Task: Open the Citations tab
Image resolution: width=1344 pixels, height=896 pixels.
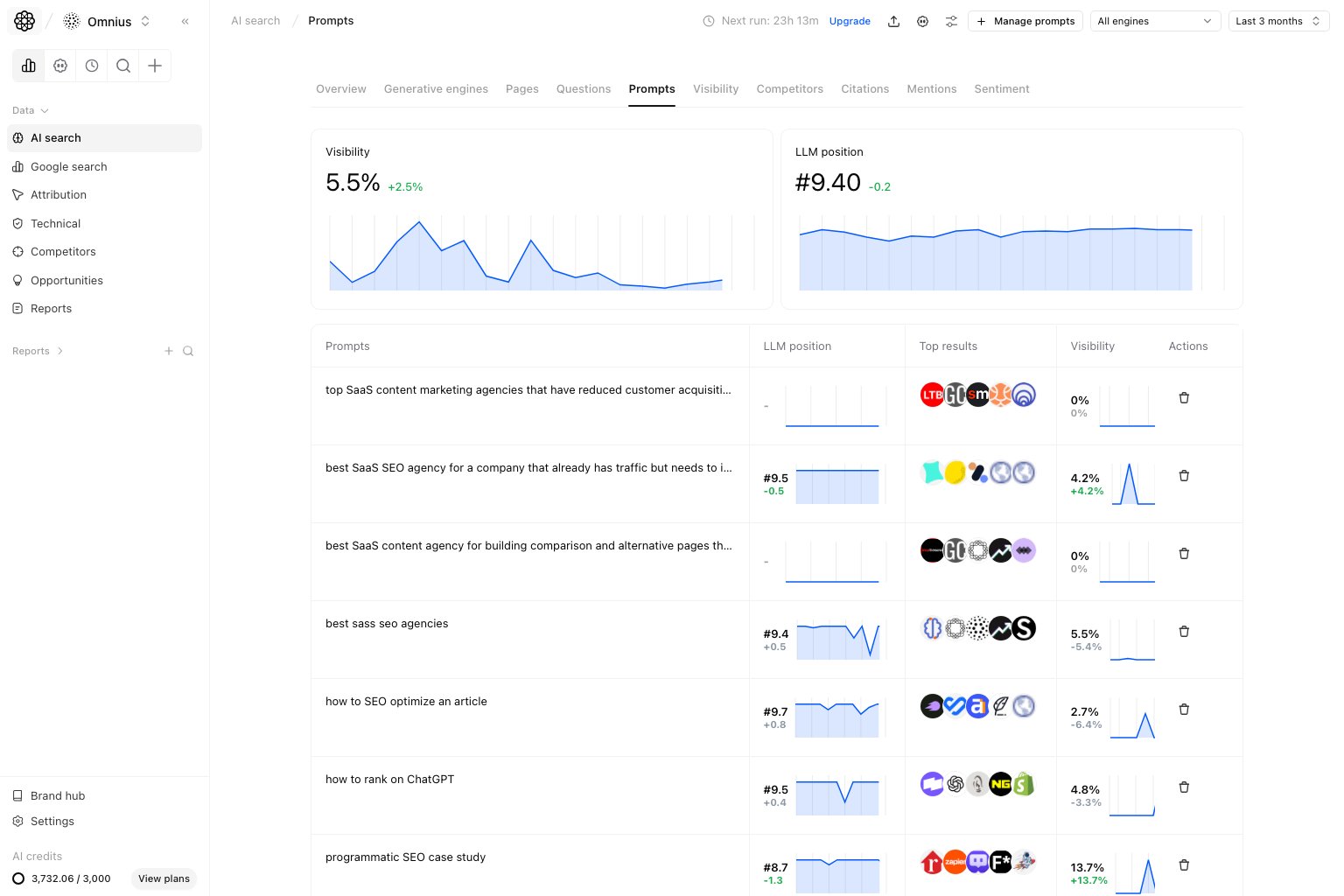Action: point(865,89)
